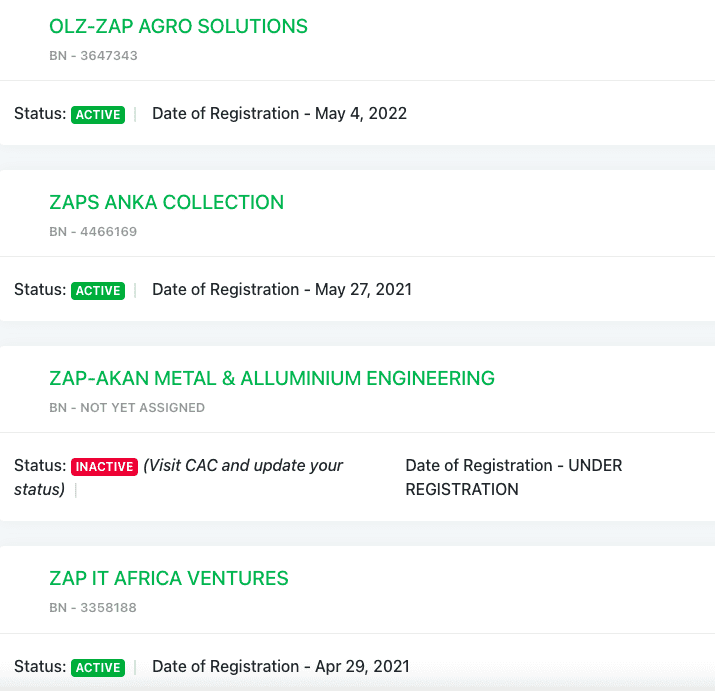The image size is (715, 691).
Task: Select the UNDER REGISTRATION date text
Action: click(x=513, y=478)
